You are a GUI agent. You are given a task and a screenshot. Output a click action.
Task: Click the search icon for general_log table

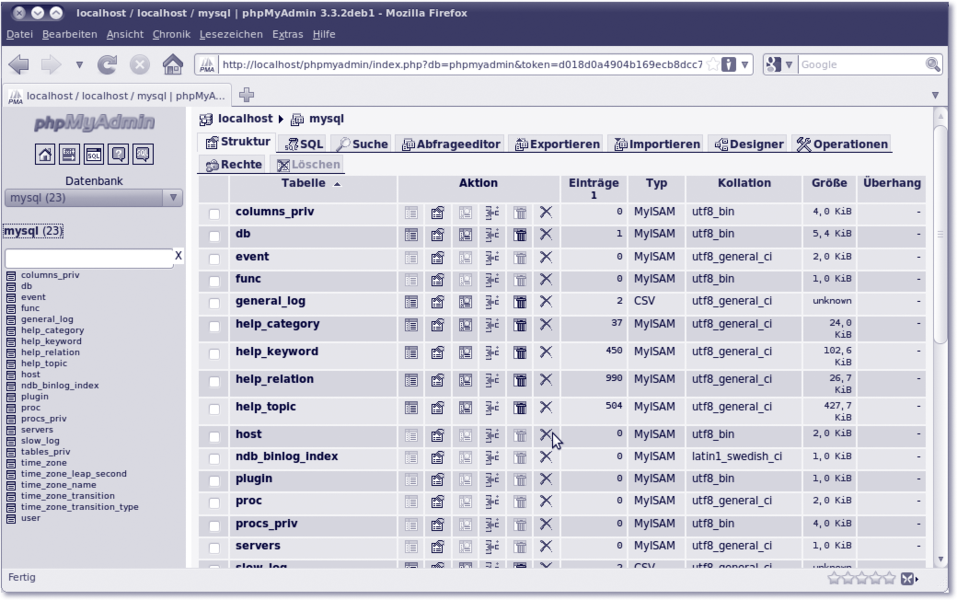[465, 301]
